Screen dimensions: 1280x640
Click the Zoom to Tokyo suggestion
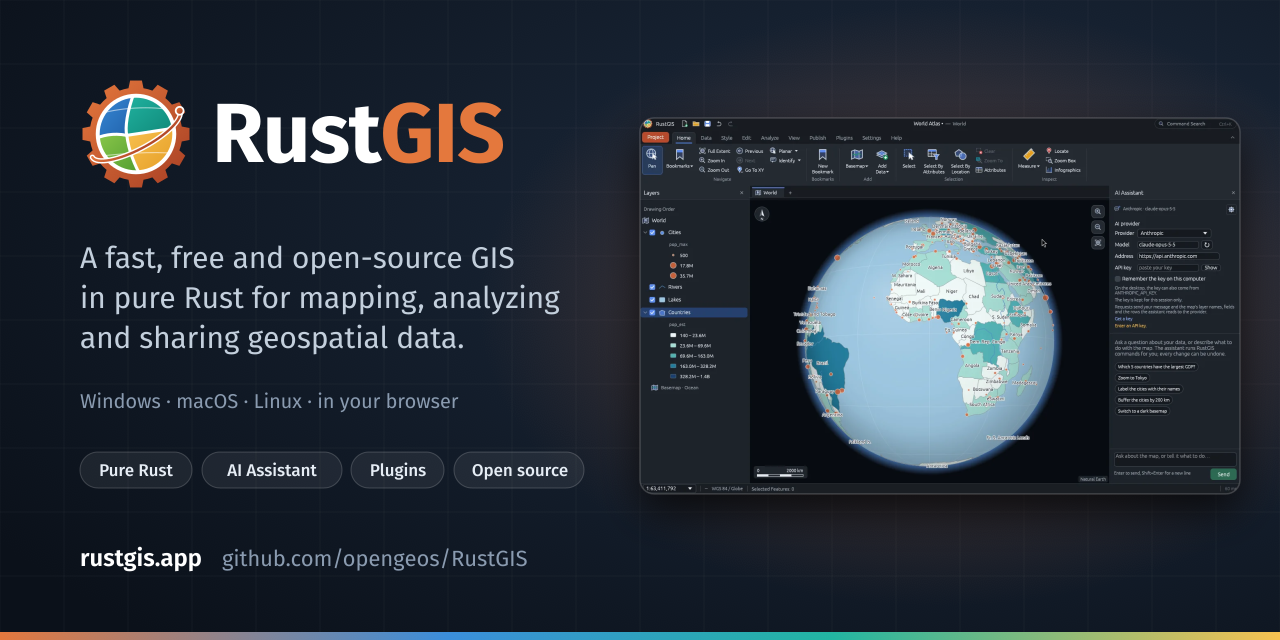tap(1132, 378)
